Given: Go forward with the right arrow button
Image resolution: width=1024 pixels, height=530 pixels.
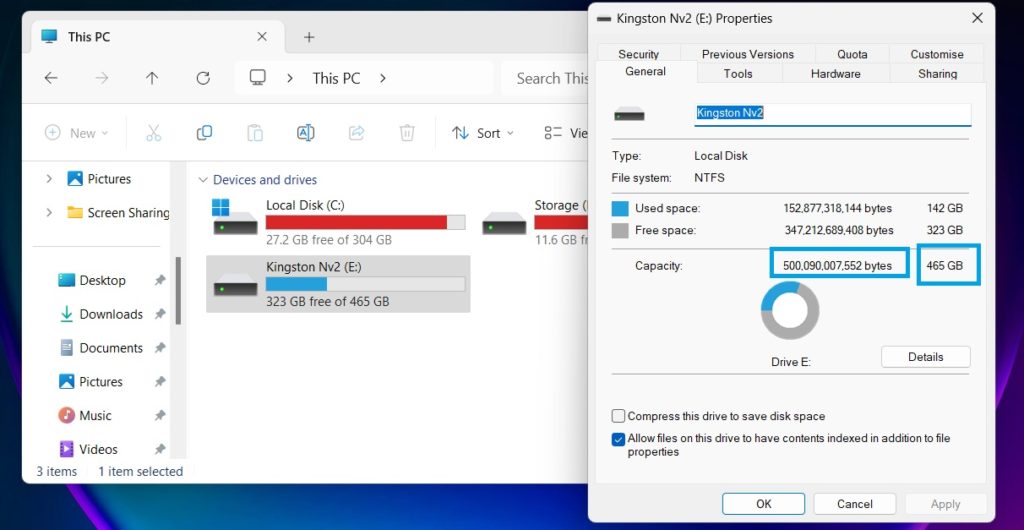Looking at the screenshot, I should (102, 78).
